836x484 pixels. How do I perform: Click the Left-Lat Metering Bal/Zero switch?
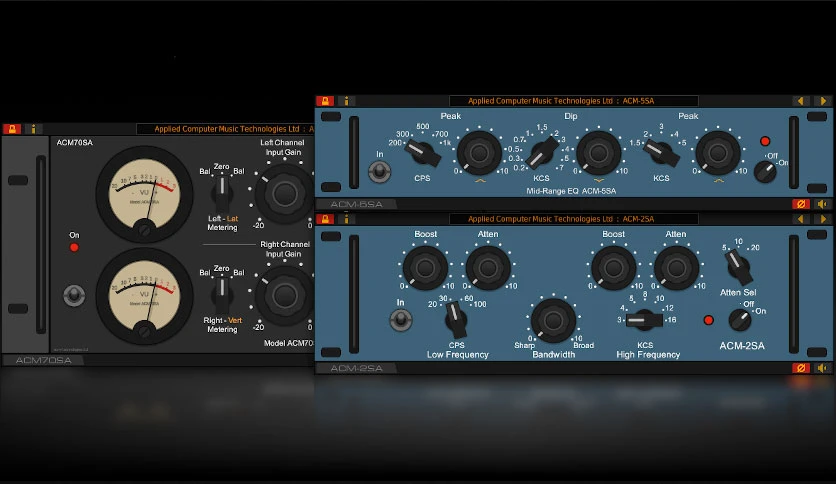[222, 193]
